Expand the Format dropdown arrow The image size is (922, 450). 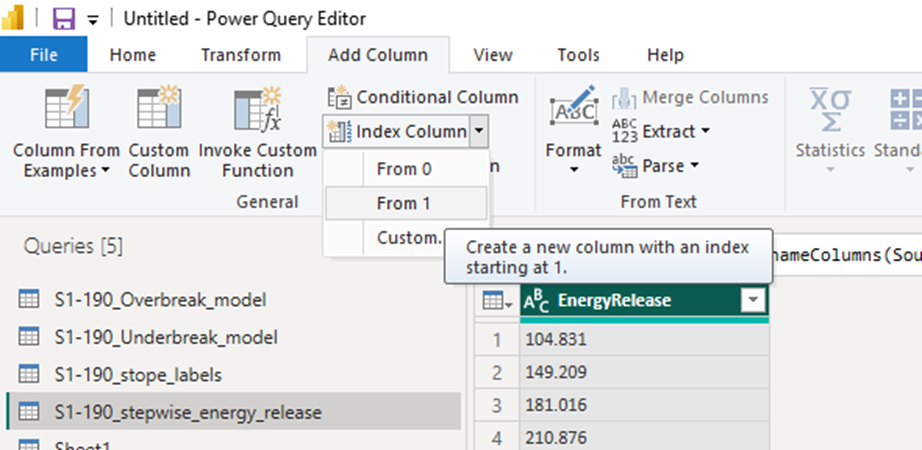pyautogui.click(x=574, y=171)
